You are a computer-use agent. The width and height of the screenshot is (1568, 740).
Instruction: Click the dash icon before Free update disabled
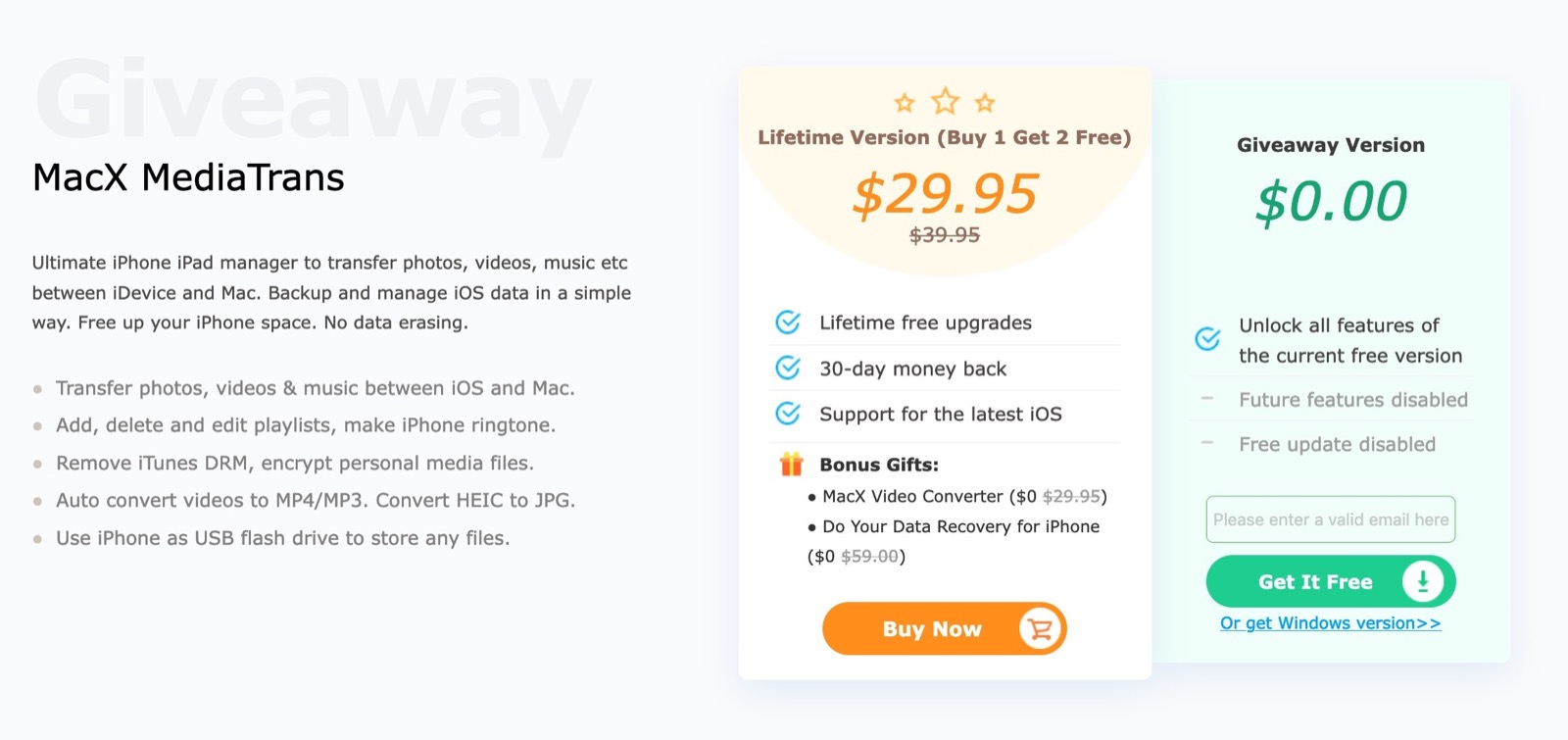pos(1207,443)
